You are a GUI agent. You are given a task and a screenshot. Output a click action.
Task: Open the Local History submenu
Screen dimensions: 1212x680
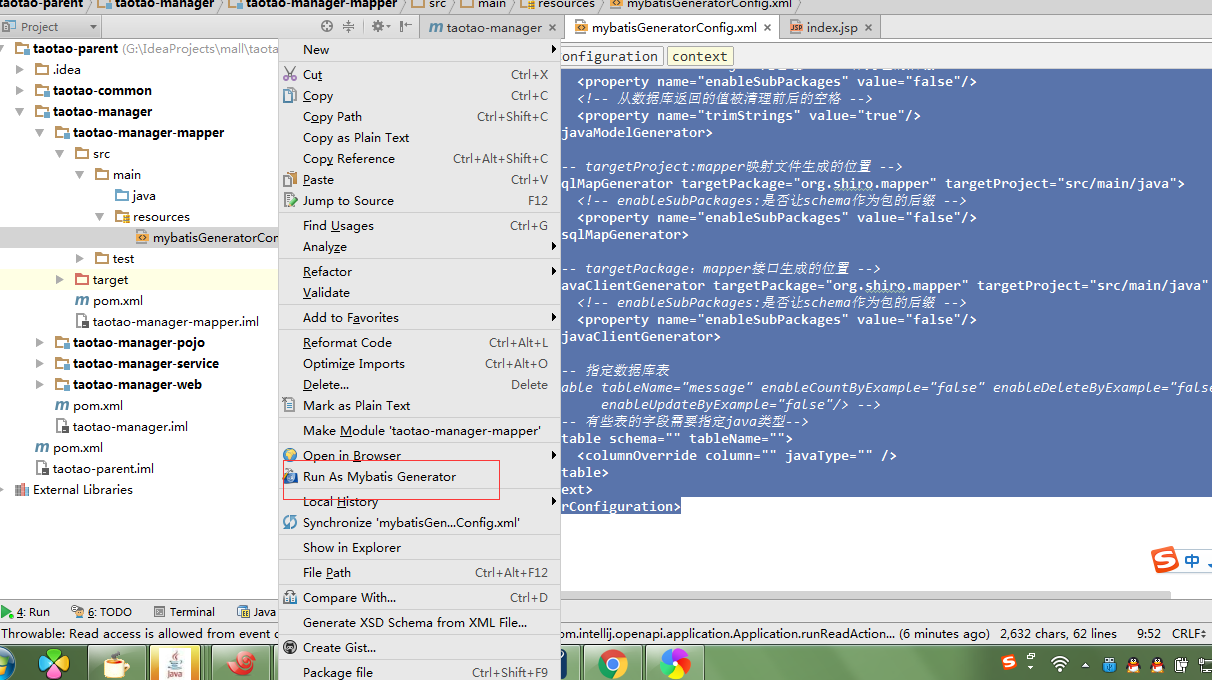(419, 502)
